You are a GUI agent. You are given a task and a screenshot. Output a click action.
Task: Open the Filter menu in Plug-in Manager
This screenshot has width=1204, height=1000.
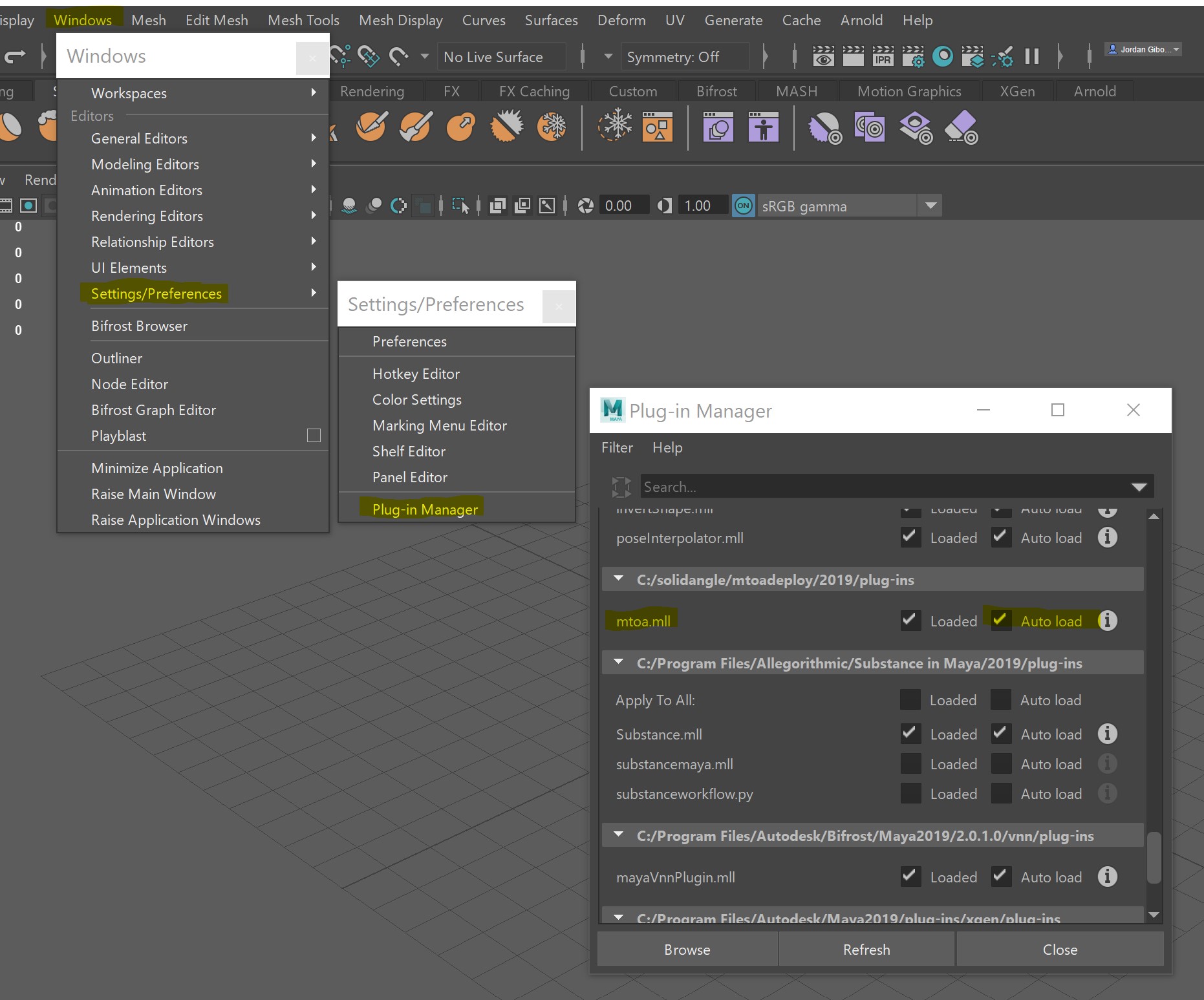click(x=617, y=447)
